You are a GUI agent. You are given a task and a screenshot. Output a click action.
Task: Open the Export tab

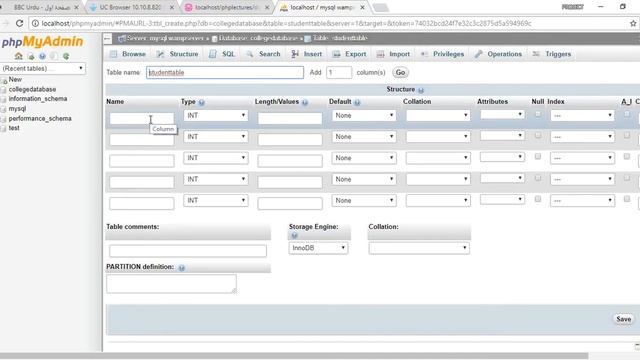349,54
